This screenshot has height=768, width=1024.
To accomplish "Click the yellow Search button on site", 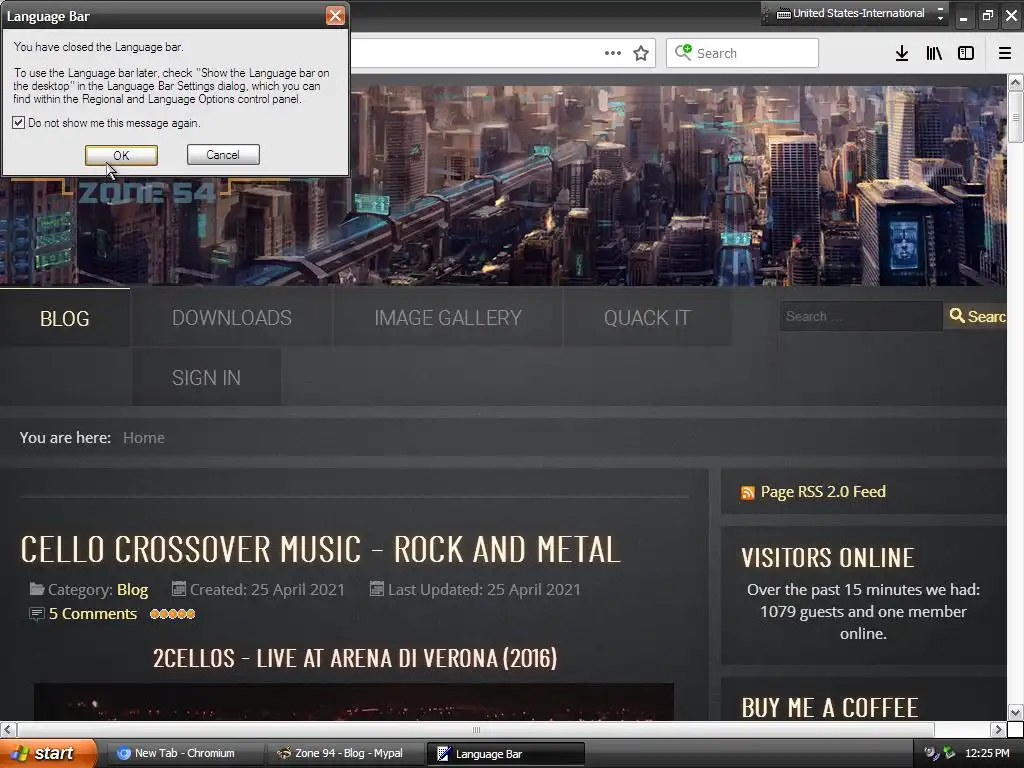I will (976, 316).
